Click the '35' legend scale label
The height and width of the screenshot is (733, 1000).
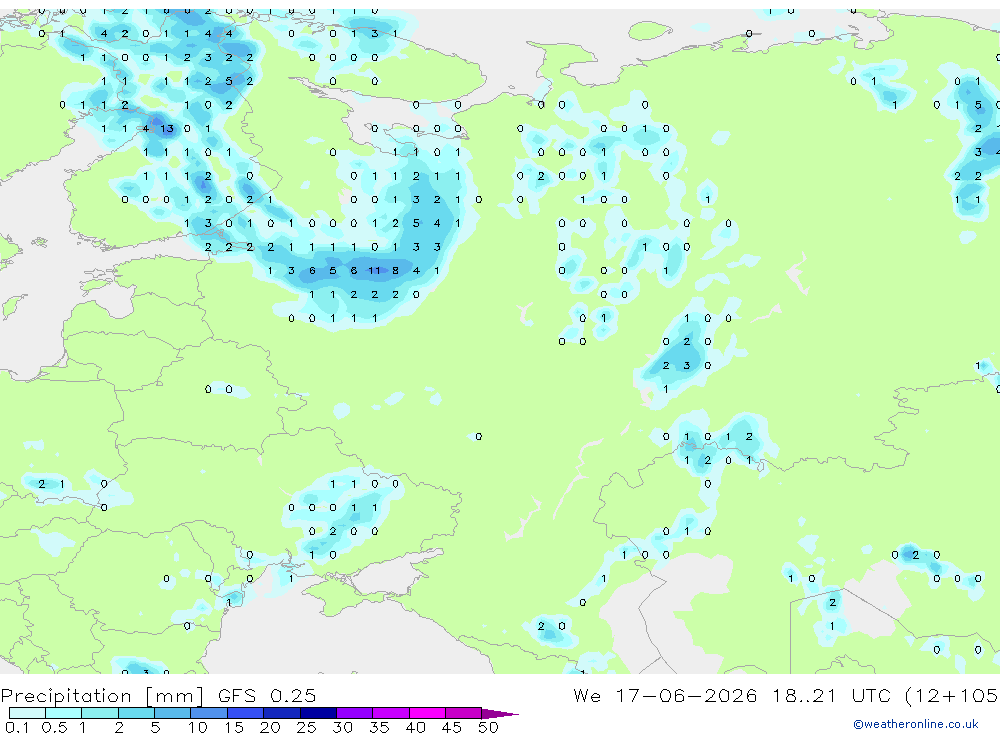(379, 727)
